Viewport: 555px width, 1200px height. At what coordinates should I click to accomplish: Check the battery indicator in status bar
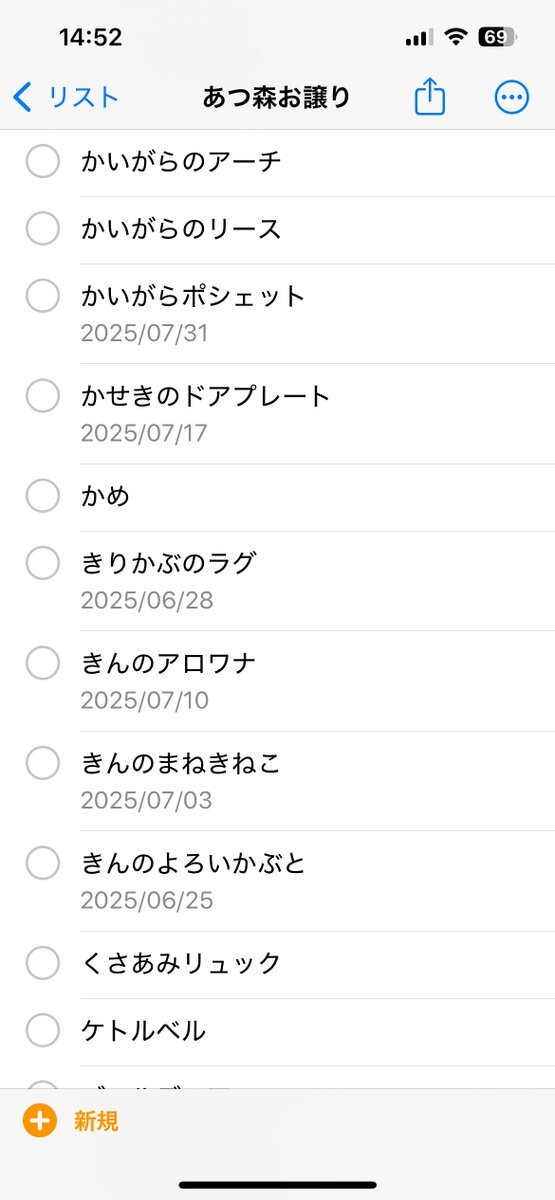click(x=497, y=38)
